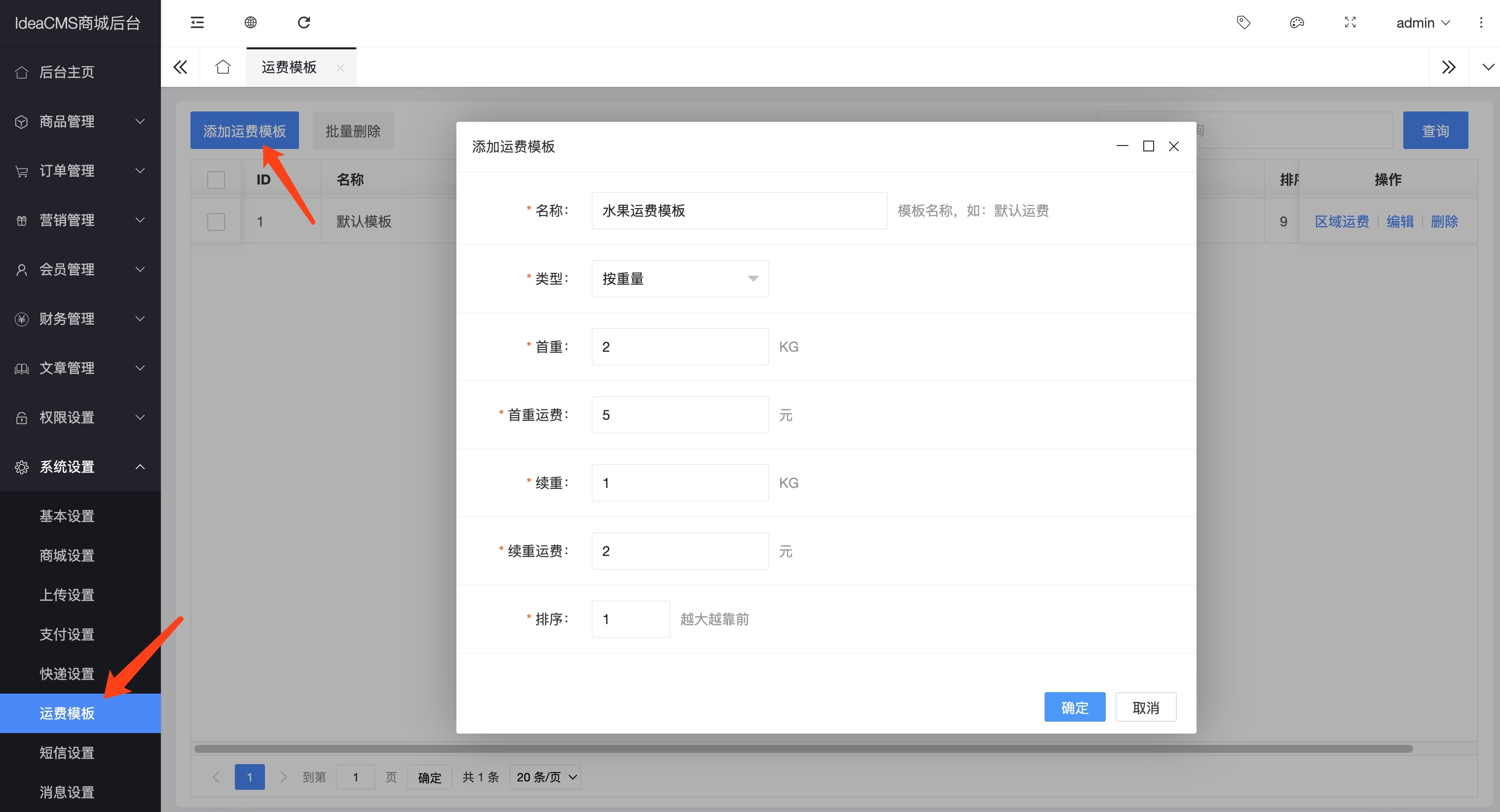Open the 类型 按重量 dropdown
This screenshot has height=812, width=1500.
(x=679, y=279)
